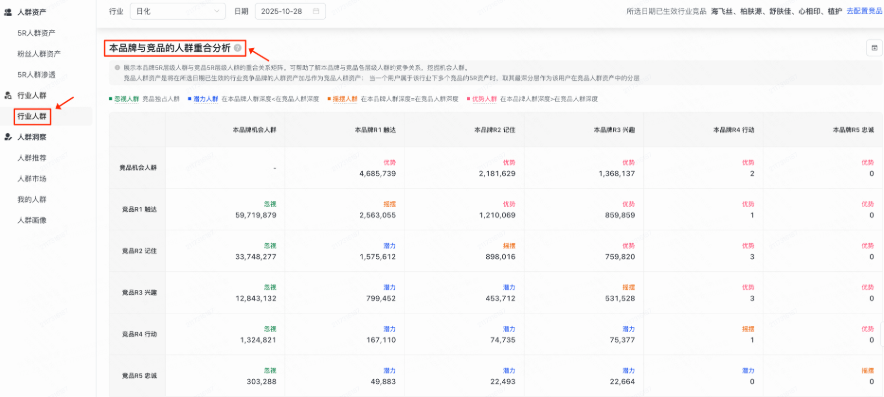Screen dimensions: 884x397
Task: Click the cell value 22,493
Action: pos(502,382)
